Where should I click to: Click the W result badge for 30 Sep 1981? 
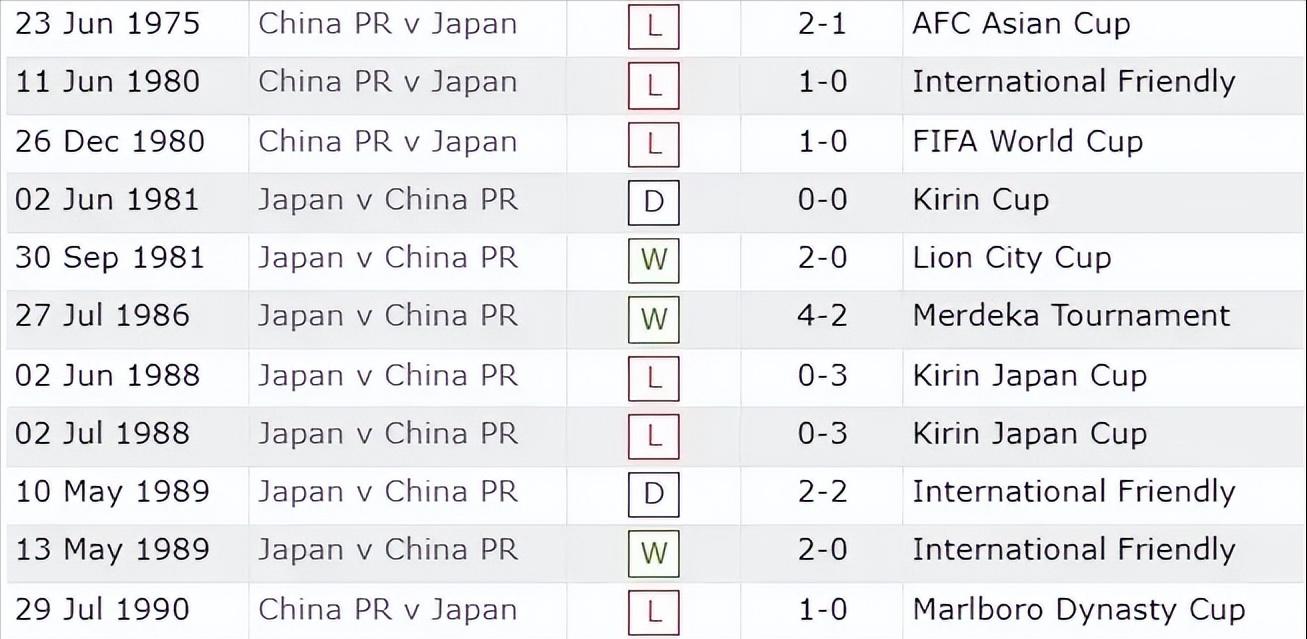[x=654, y=260]
